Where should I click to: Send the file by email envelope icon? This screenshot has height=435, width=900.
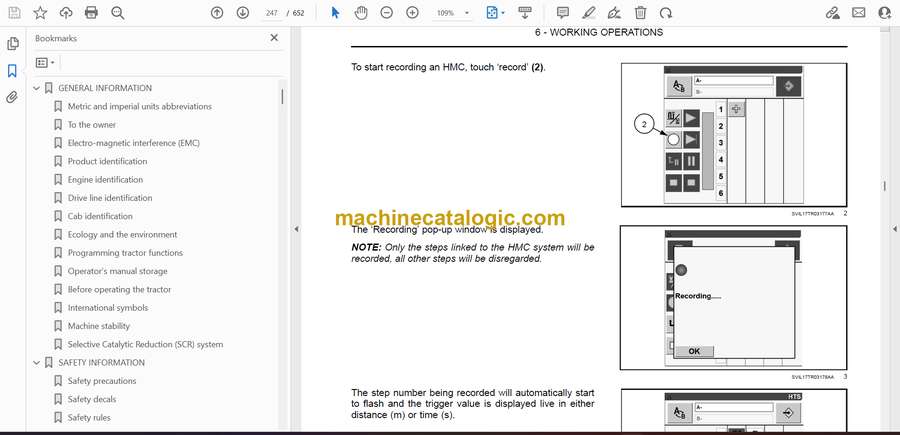click(x=859, y=13)
